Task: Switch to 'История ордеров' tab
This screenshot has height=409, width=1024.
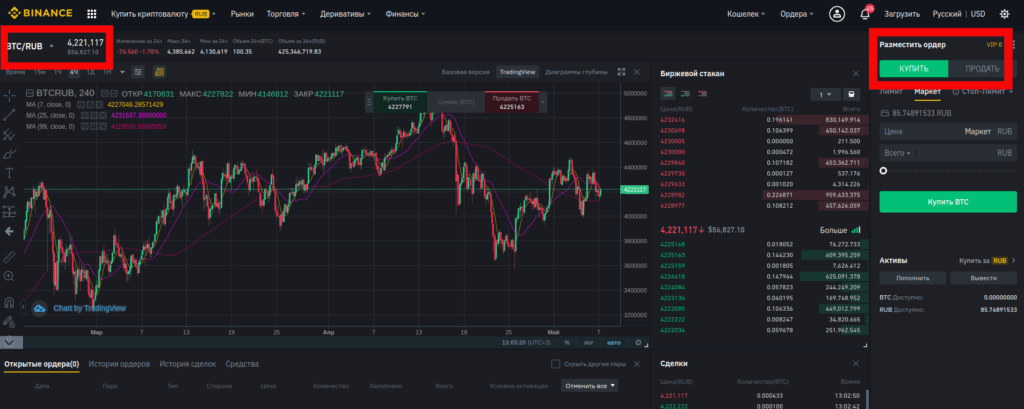Action: click(x=118, y=364)
